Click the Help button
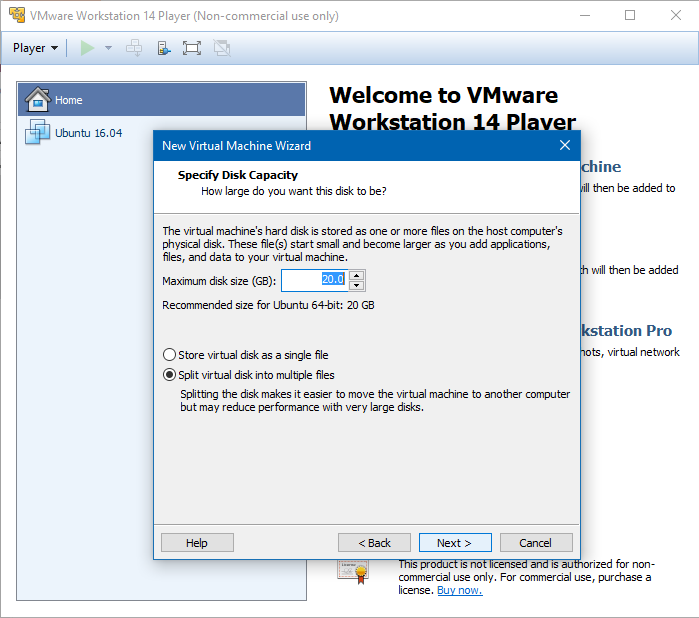 pos(197,543)
